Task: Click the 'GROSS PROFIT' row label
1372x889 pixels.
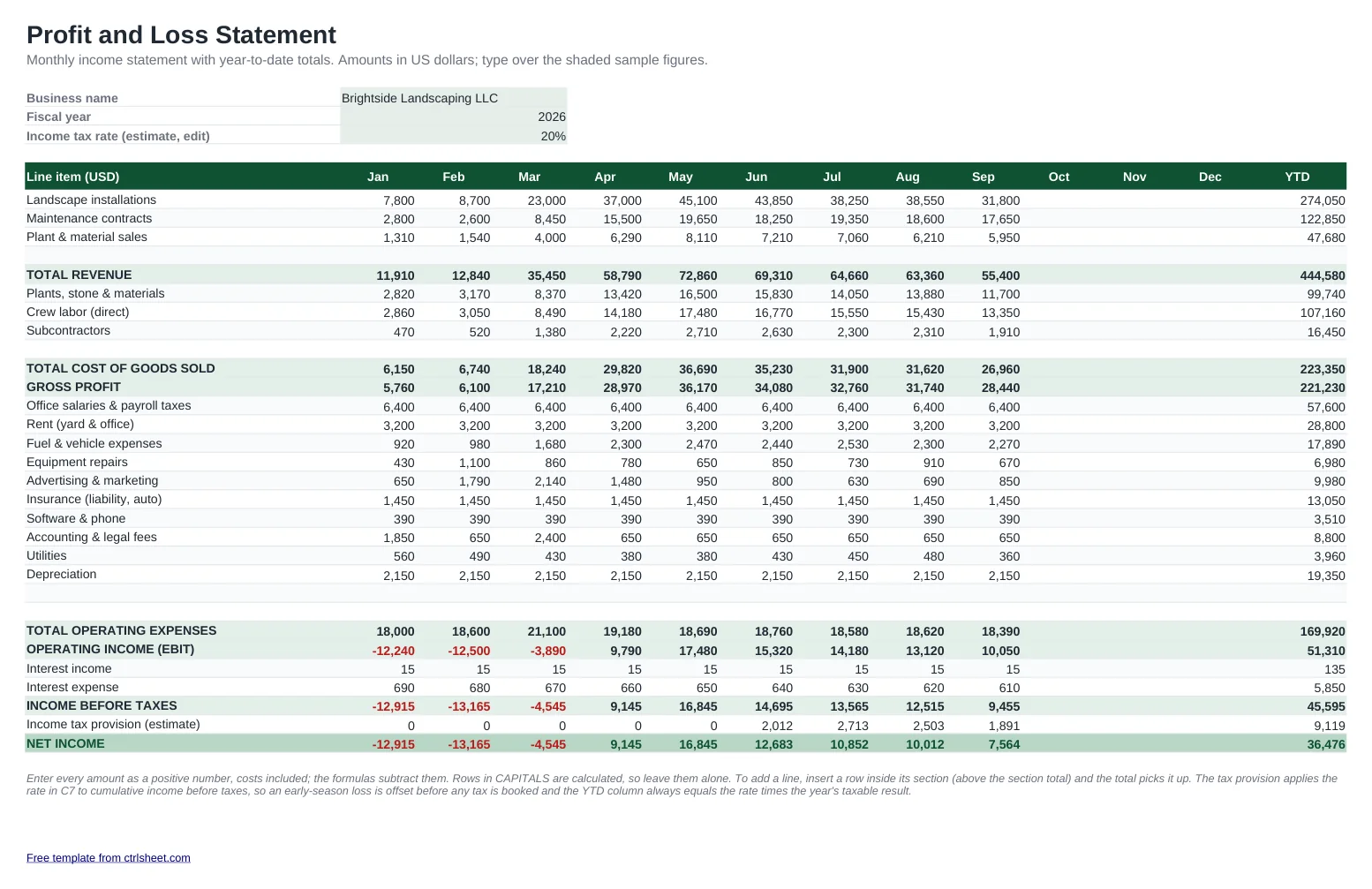Action: click(x=73, y=387)
